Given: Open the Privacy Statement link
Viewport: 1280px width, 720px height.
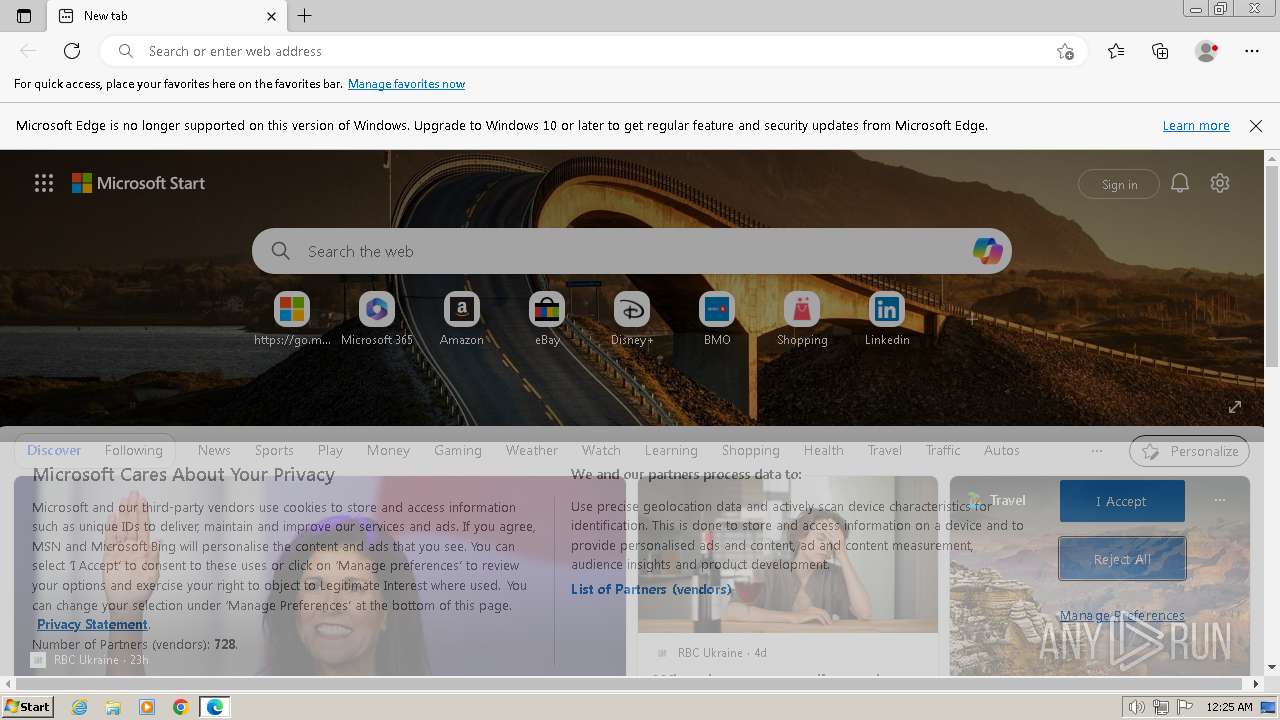Looking at the screenshot, I should [x=92, y=624].
